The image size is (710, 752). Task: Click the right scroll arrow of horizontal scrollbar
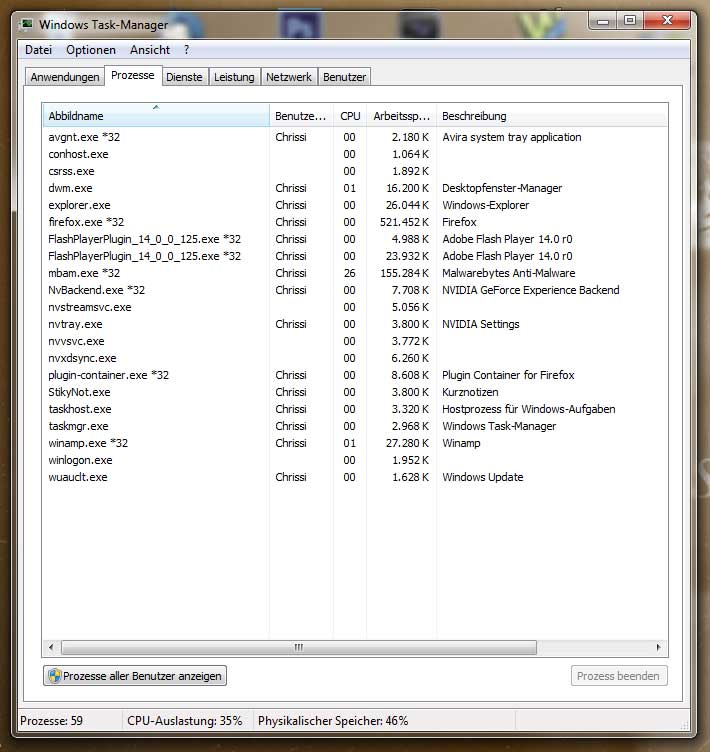pos(659,647)
